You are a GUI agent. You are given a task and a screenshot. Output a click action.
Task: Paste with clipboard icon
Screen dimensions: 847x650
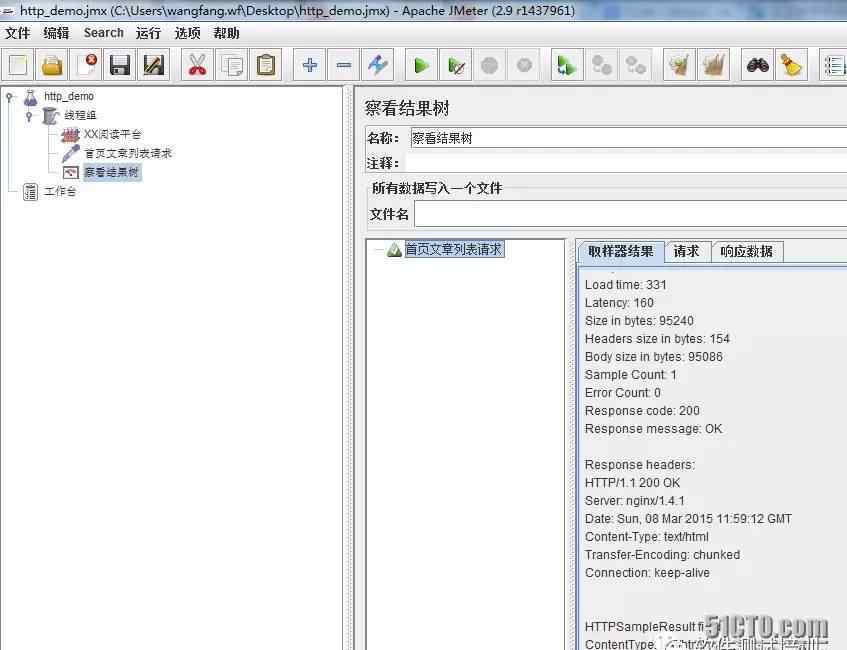(265, 65)
